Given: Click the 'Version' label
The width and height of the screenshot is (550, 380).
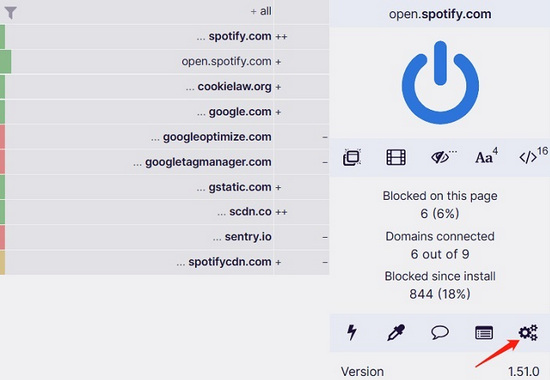Looking at the screenshot, I should tap(362, 371).
